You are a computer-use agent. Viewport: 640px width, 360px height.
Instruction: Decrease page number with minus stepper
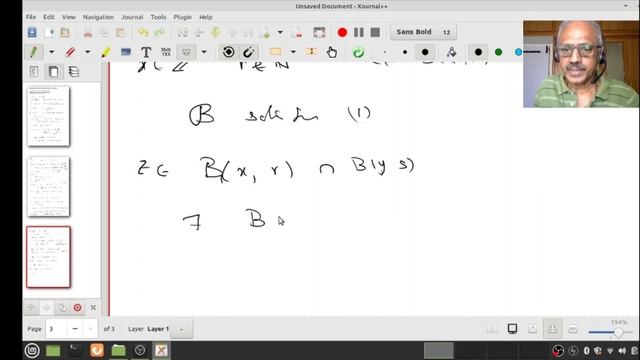(75, 329)
